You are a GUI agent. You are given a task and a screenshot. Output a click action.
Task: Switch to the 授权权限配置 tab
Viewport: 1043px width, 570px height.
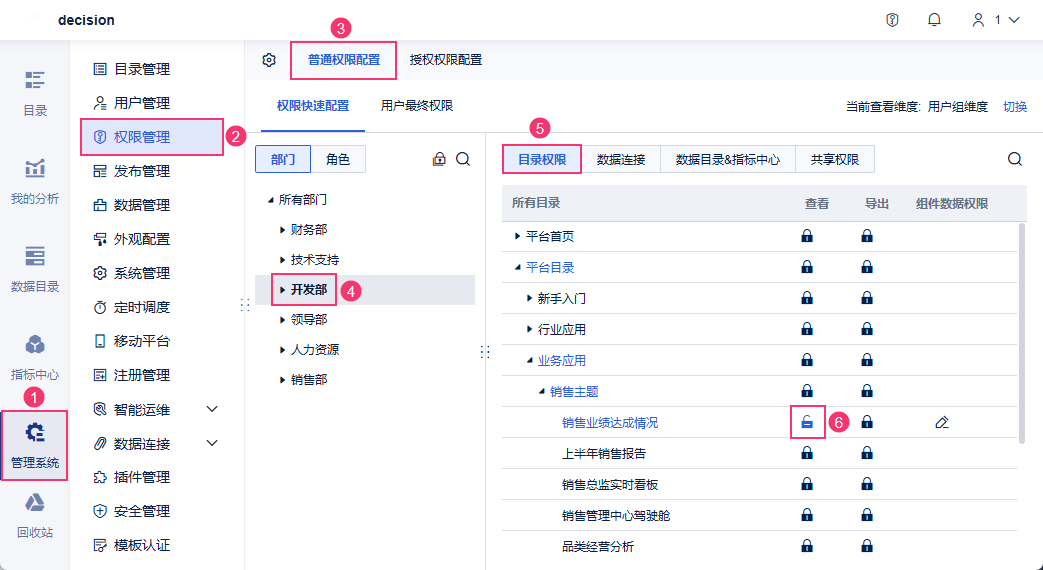tap(446, 60)
